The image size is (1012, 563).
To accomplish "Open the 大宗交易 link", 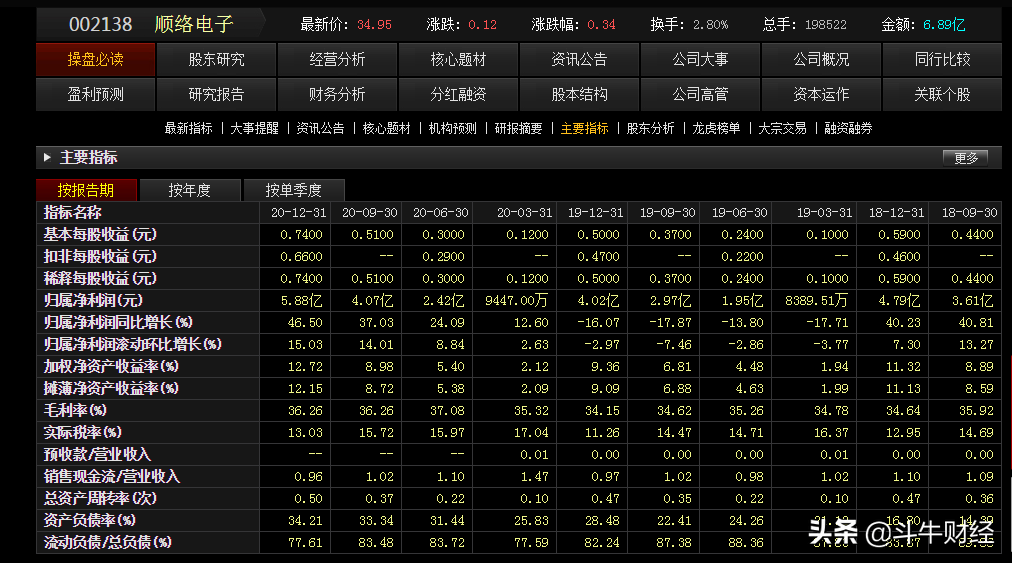I will tap(782, 128).
